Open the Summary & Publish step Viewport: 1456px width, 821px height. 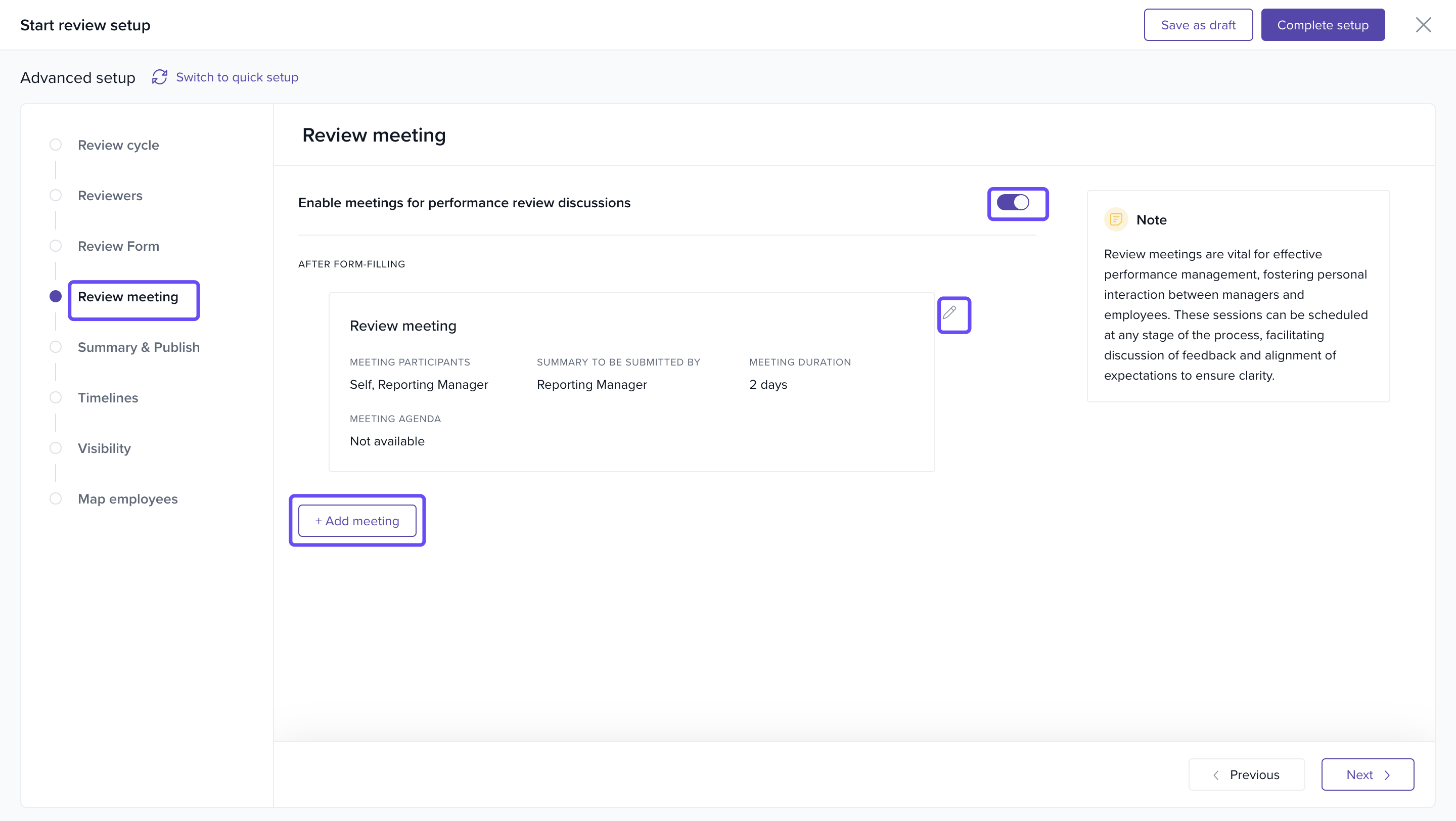pyautogui.click(x=139, y=347)
